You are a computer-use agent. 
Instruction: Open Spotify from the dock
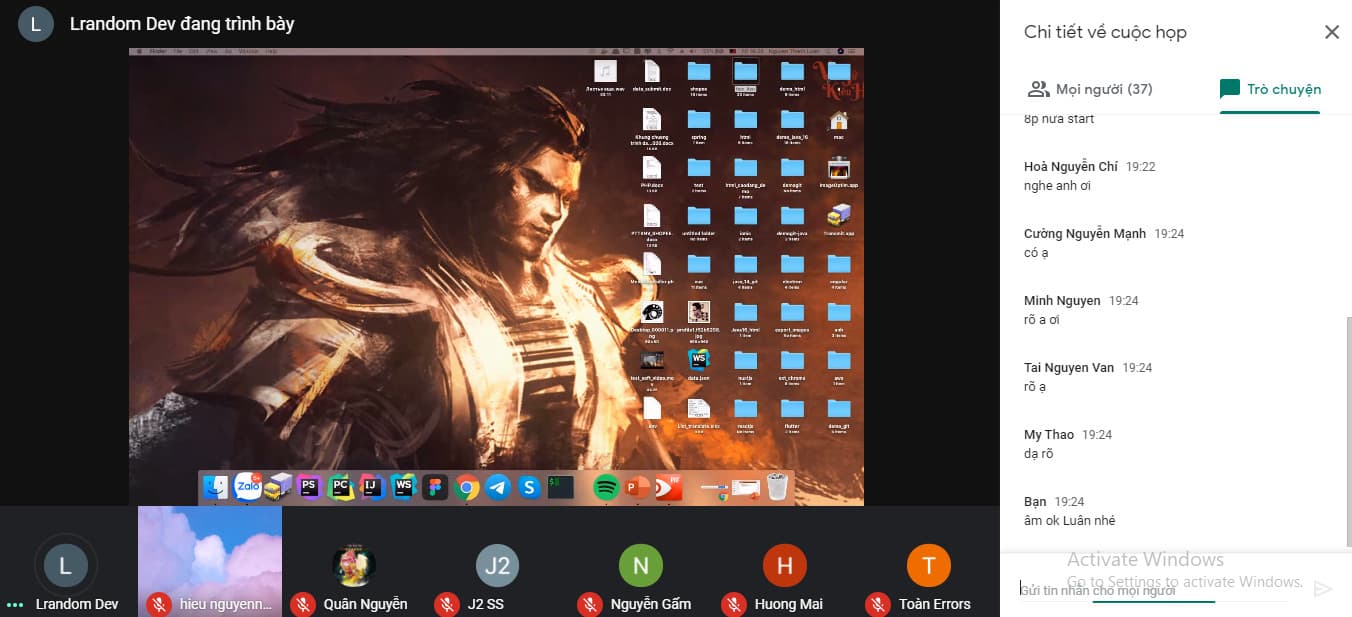tap(605, 488)
